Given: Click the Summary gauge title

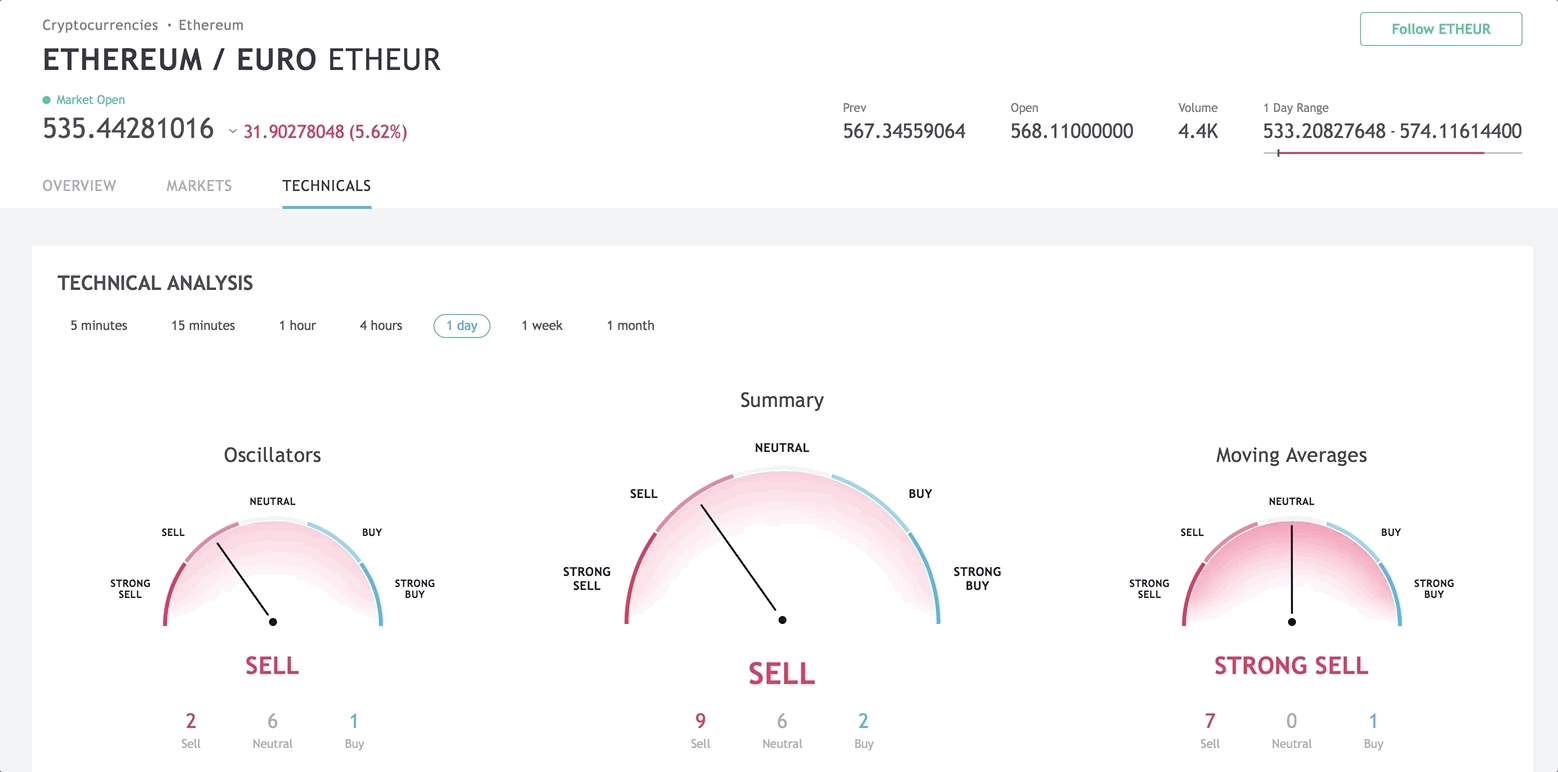Looking at the screenshot, I should tap(782, 400).
